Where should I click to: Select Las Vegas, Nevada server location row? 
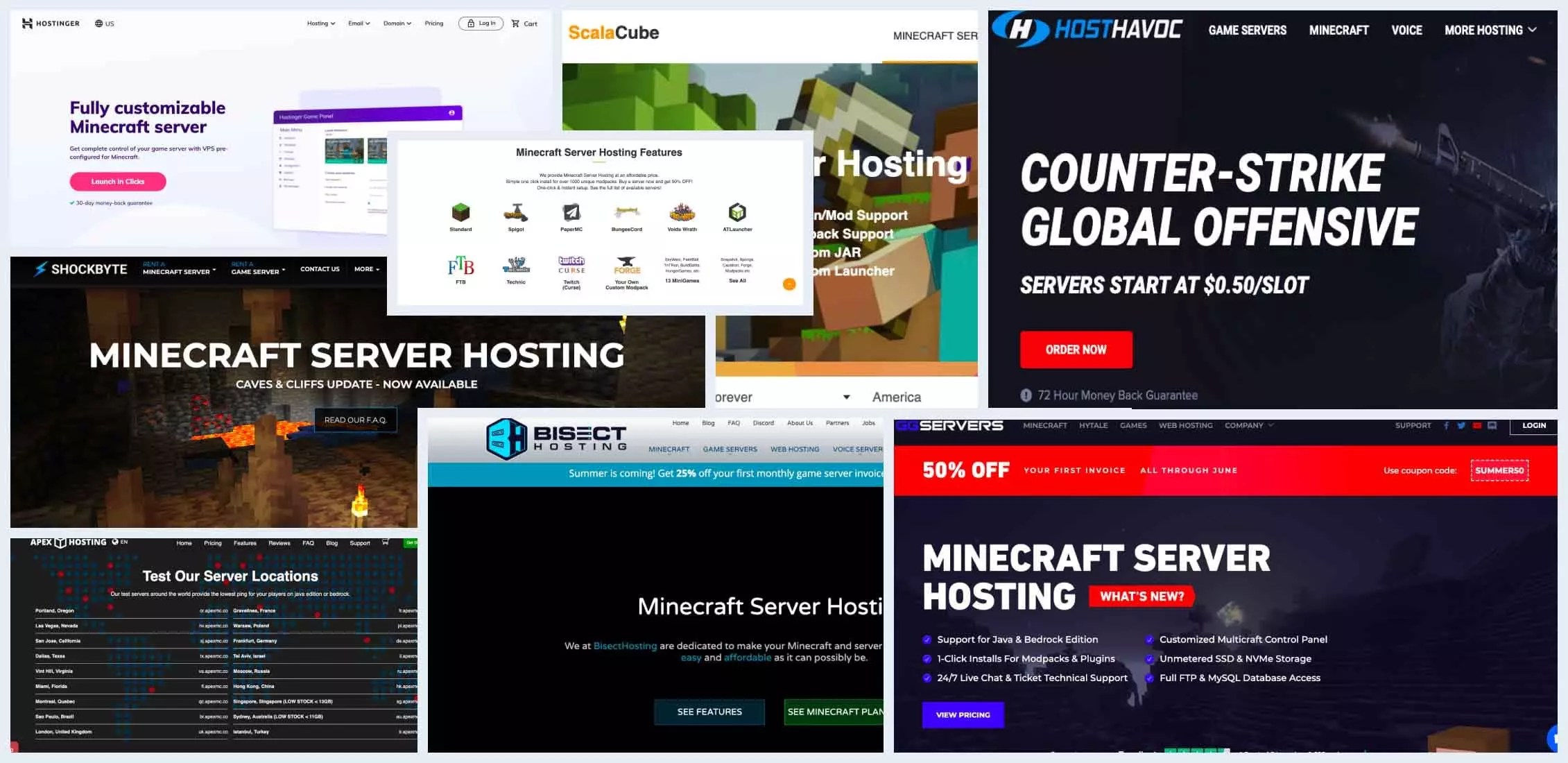(132, 626)
